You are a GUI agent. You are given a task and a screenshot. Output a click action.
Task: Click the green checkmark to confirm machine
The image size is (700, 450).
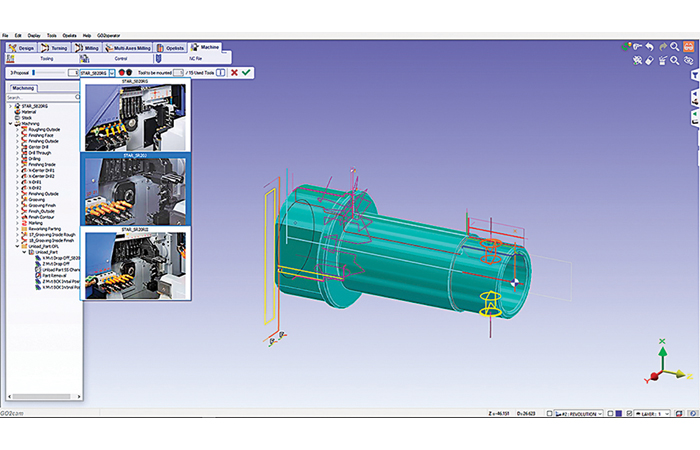246,72
